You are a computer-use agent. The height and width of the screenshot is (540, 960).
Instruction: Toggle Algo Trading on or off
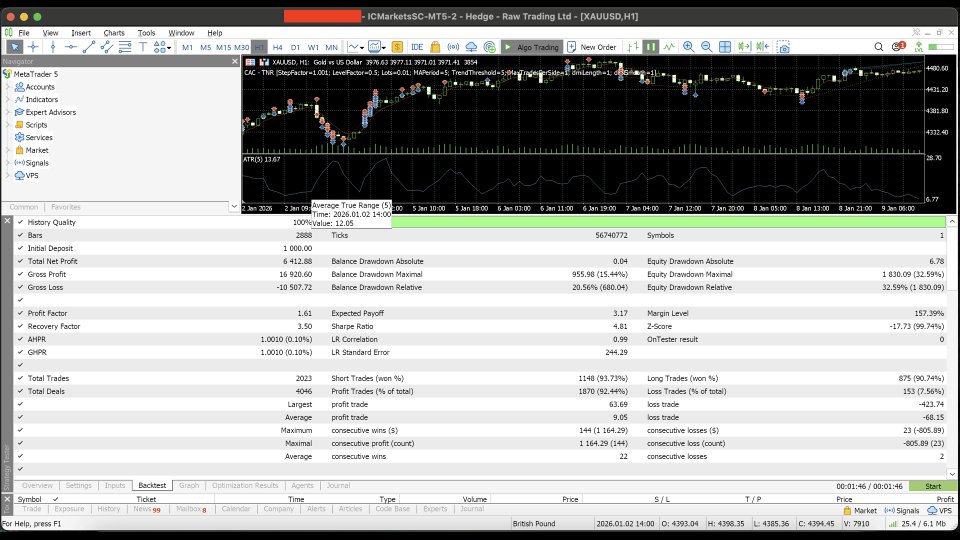tap(531, 47)
